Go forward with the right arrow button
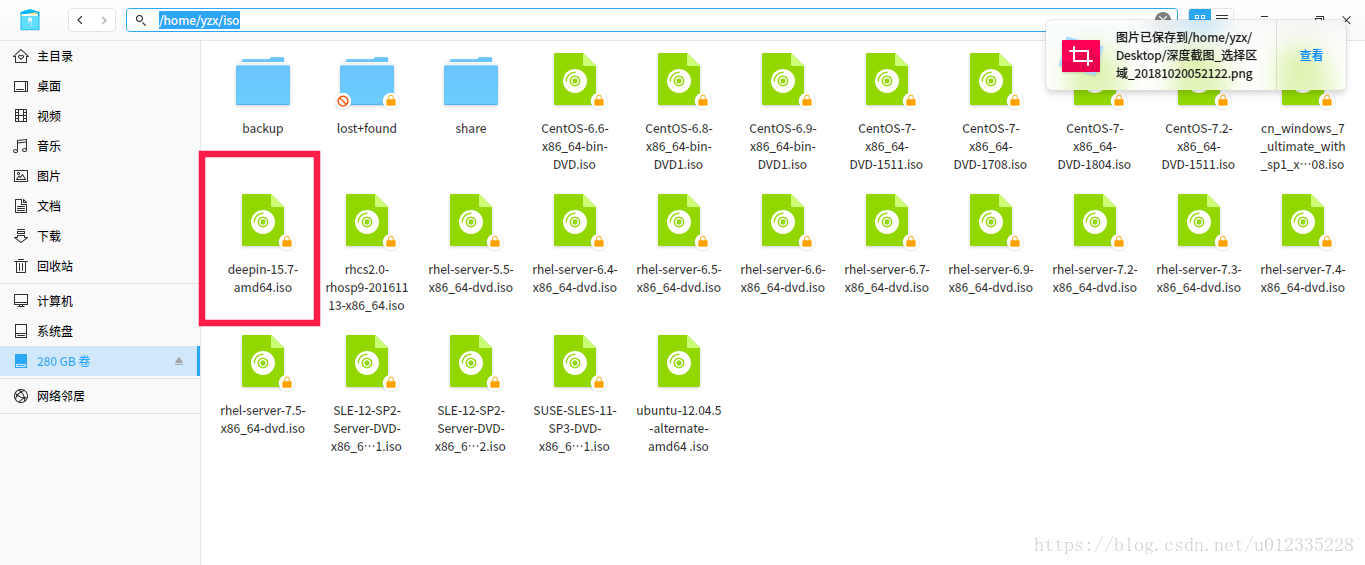Screen dimensions: 1365x565 click(104, 20)
